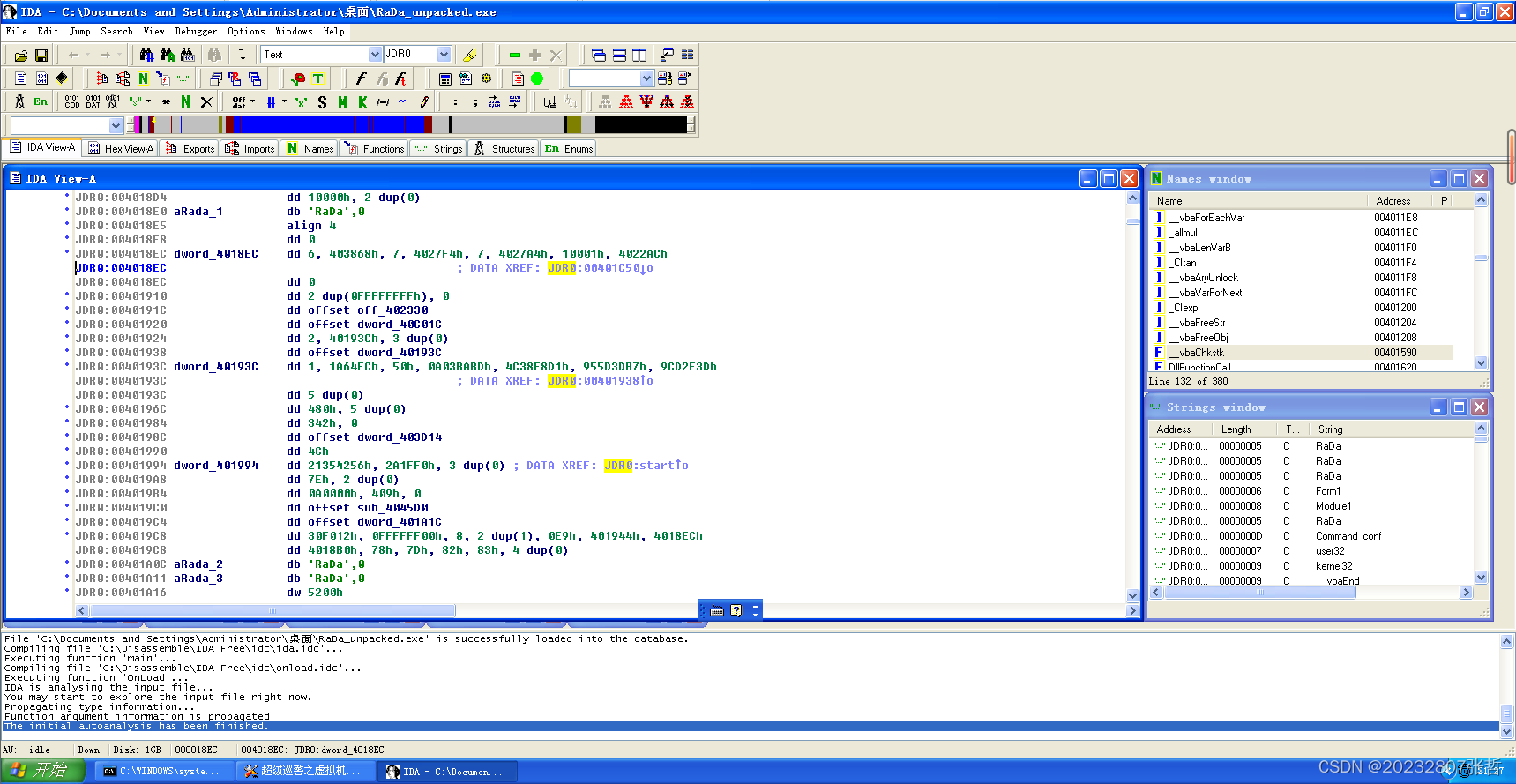The image size is (1516, 784).
Task: Click the green M toolbar icon
Action: [x=342, y=102]
